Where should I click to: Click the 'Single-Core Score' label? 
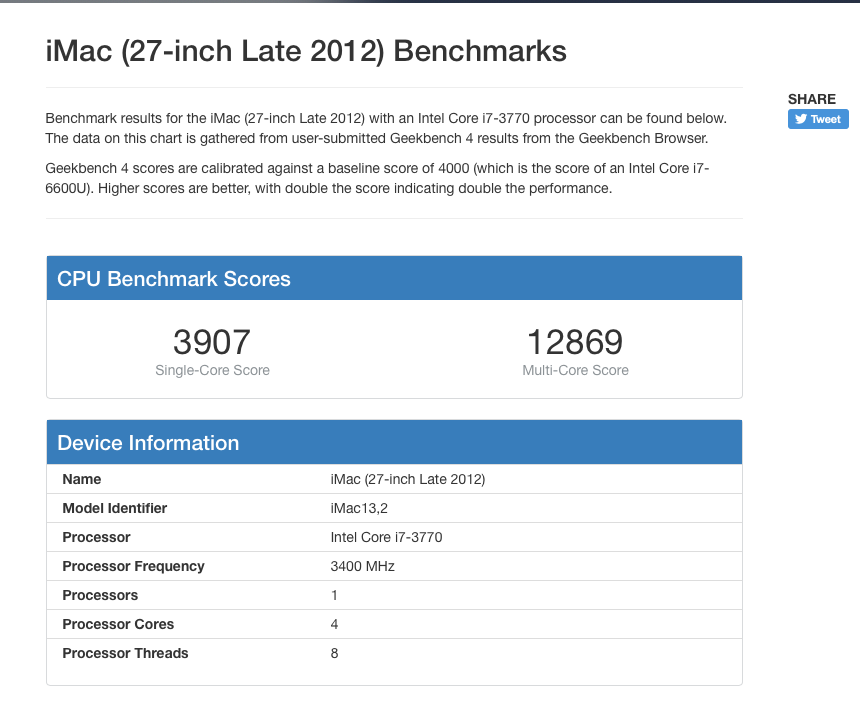tap(212, 370)
